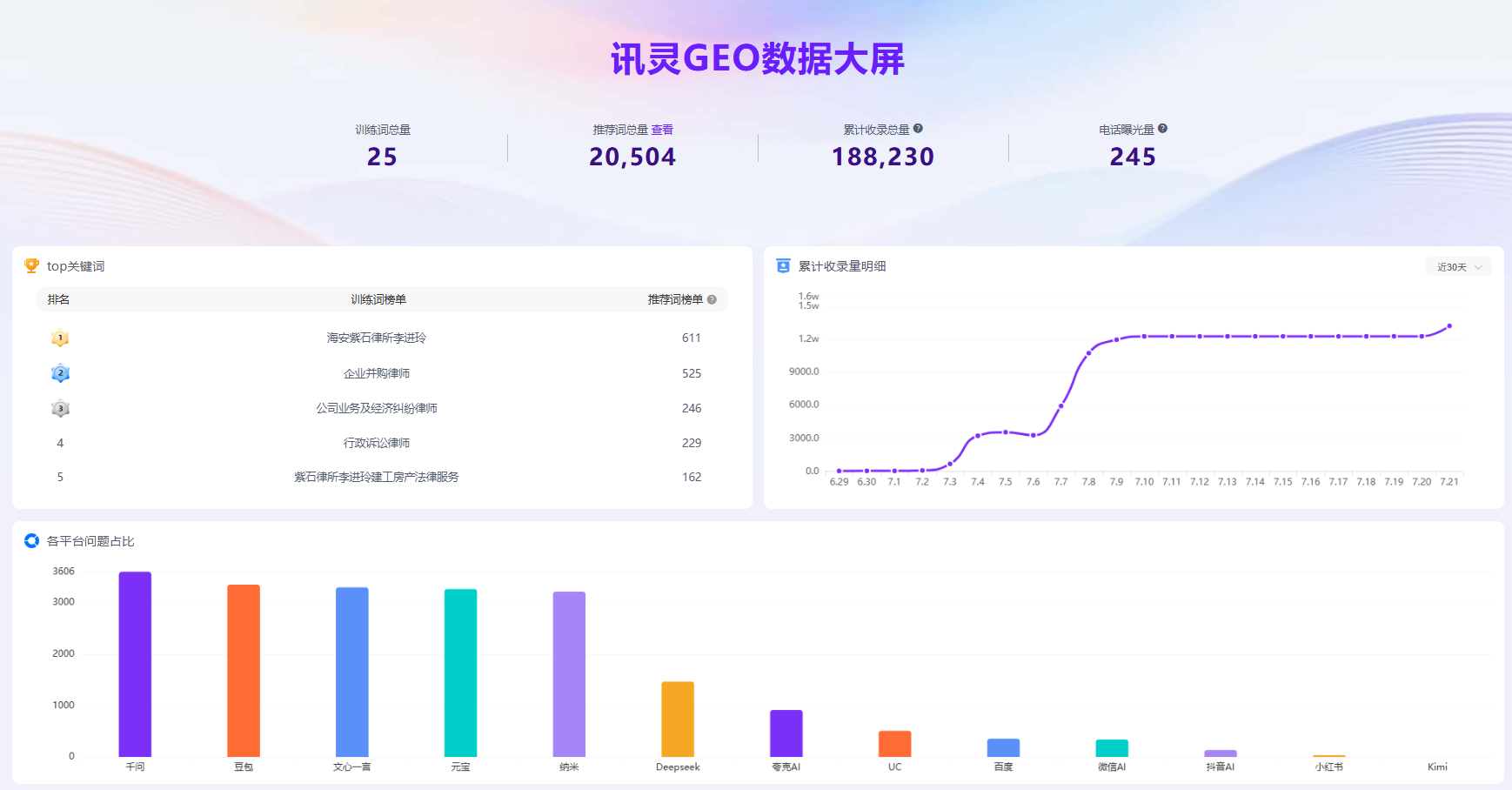Select keyword 公司业务及经济纠纷律师
The width and height of the screenshot is (1512, 790).
pyautogui.click(x=377, y=408)
